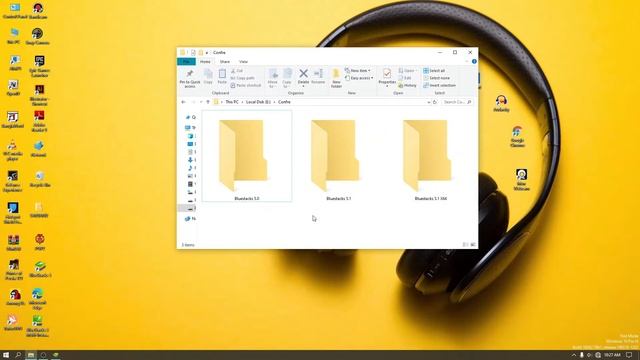
Task: Click the Control Panel desktop shortcut
Action: point(15,11)
